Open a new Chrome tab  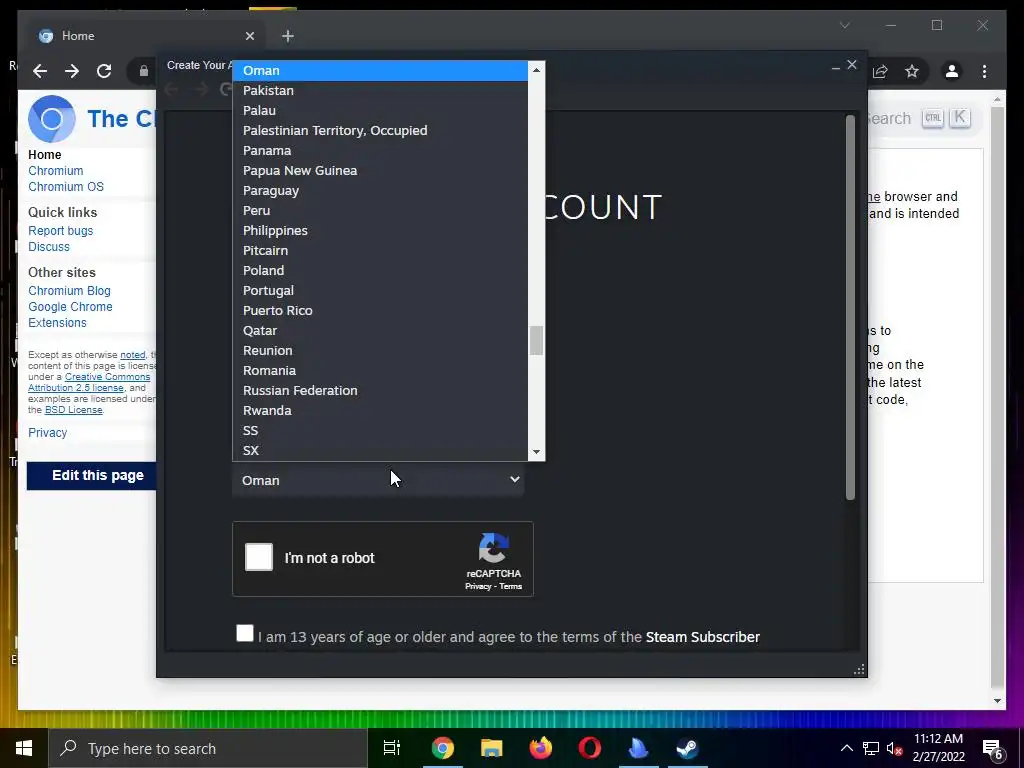tap(288, 36)
